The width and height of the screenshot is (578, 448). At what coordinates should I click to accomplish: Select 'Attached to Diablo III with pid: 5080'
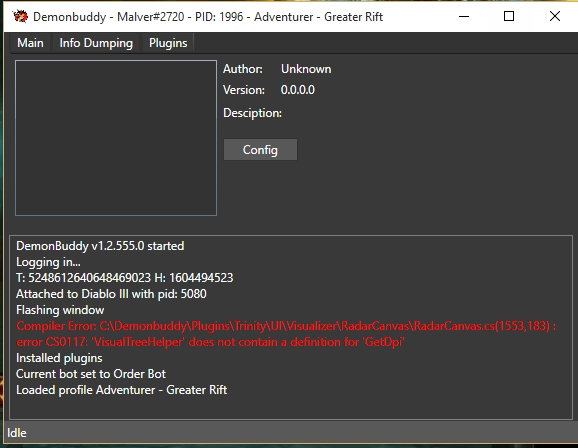click(111, 294)
